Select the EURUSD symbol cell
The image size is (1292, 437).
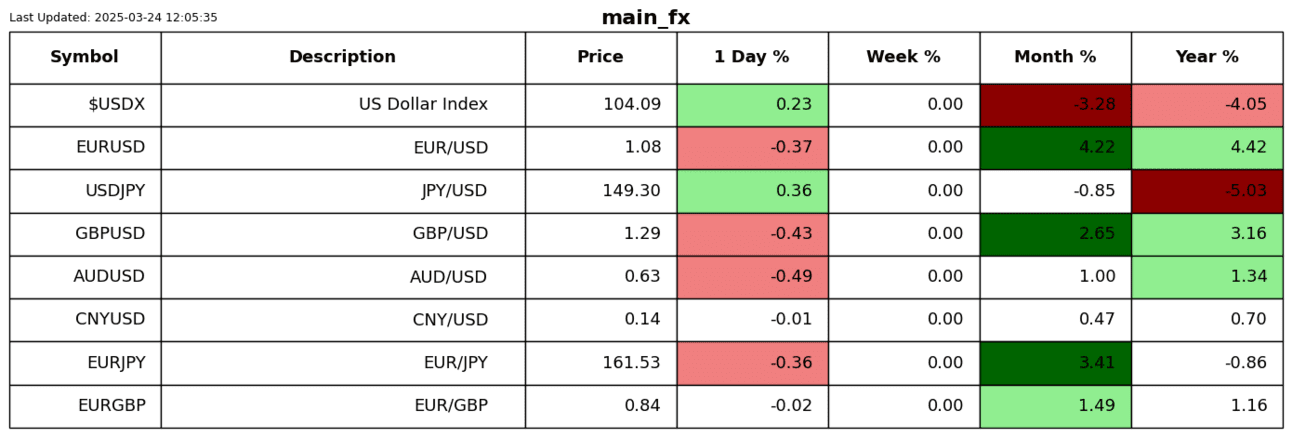pos(85,147)
